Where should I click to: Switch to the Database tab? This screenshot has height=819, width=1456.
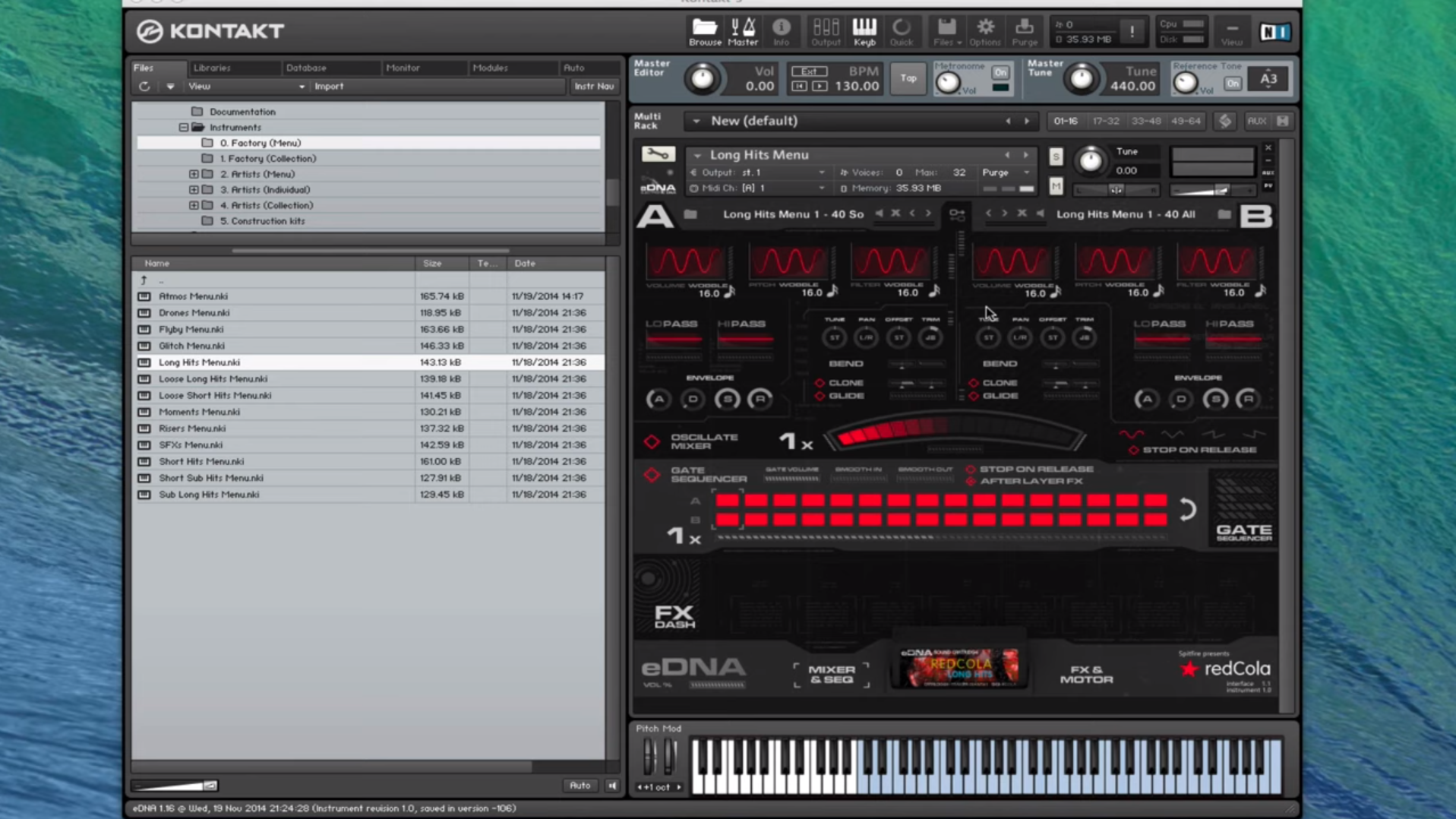306,68
